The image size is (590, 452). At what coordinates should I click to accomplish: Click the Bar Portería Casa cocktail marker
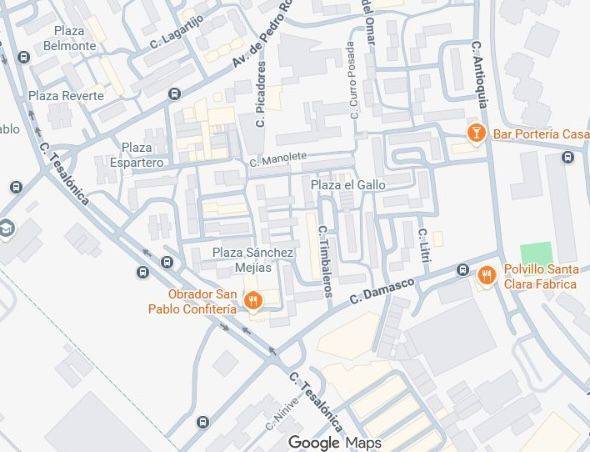pos(476,134)
